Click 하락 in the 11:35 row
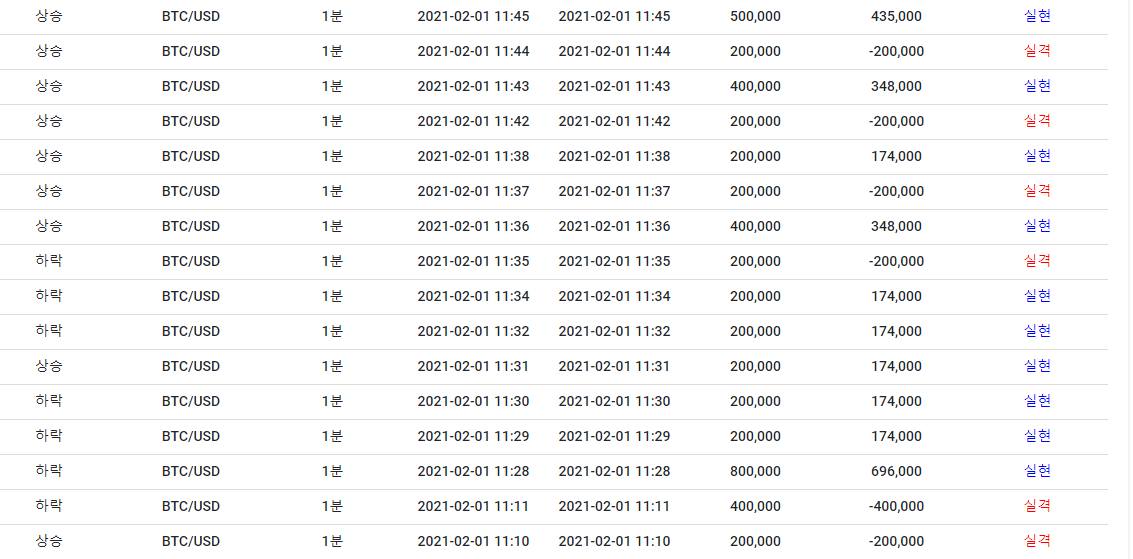This screenshot has height=559, width=1133. 49,261
